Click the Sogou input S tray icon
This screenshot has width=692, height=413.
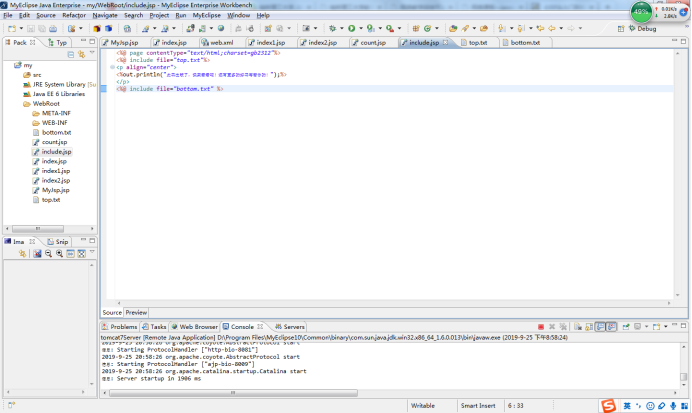pyautogui.click(x=609, y=405)
